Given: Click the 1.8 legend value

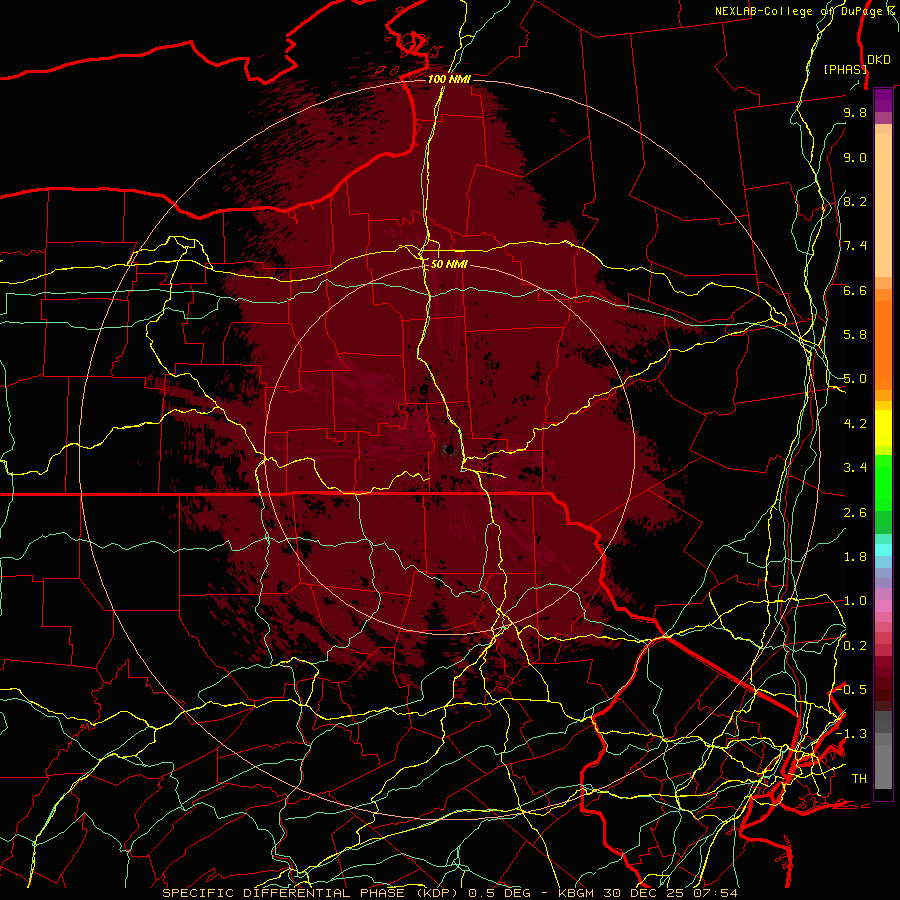Looking at the screenshot, I should point(855,557).
